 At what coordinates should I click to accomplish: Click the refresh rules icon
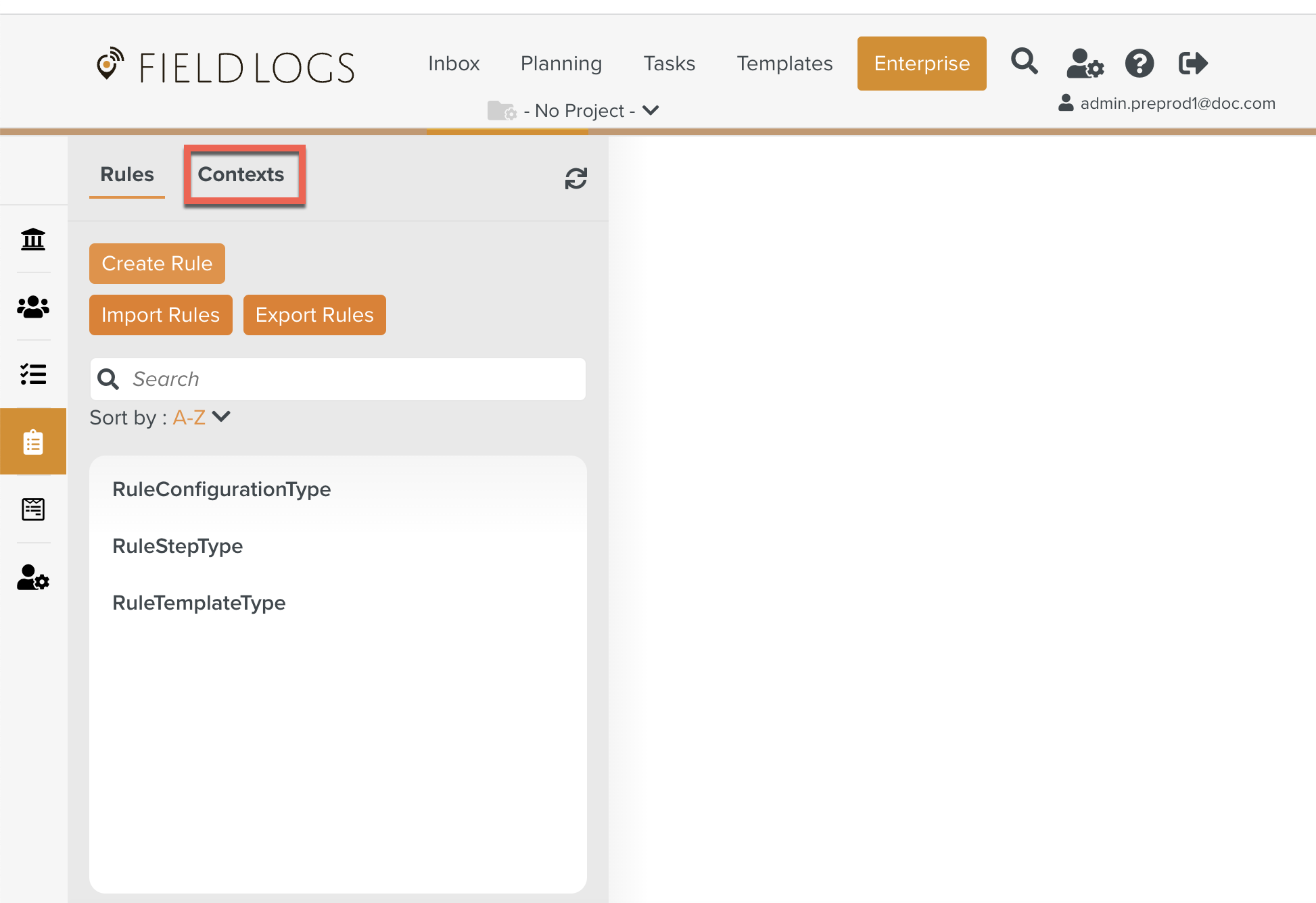[575, 178]
